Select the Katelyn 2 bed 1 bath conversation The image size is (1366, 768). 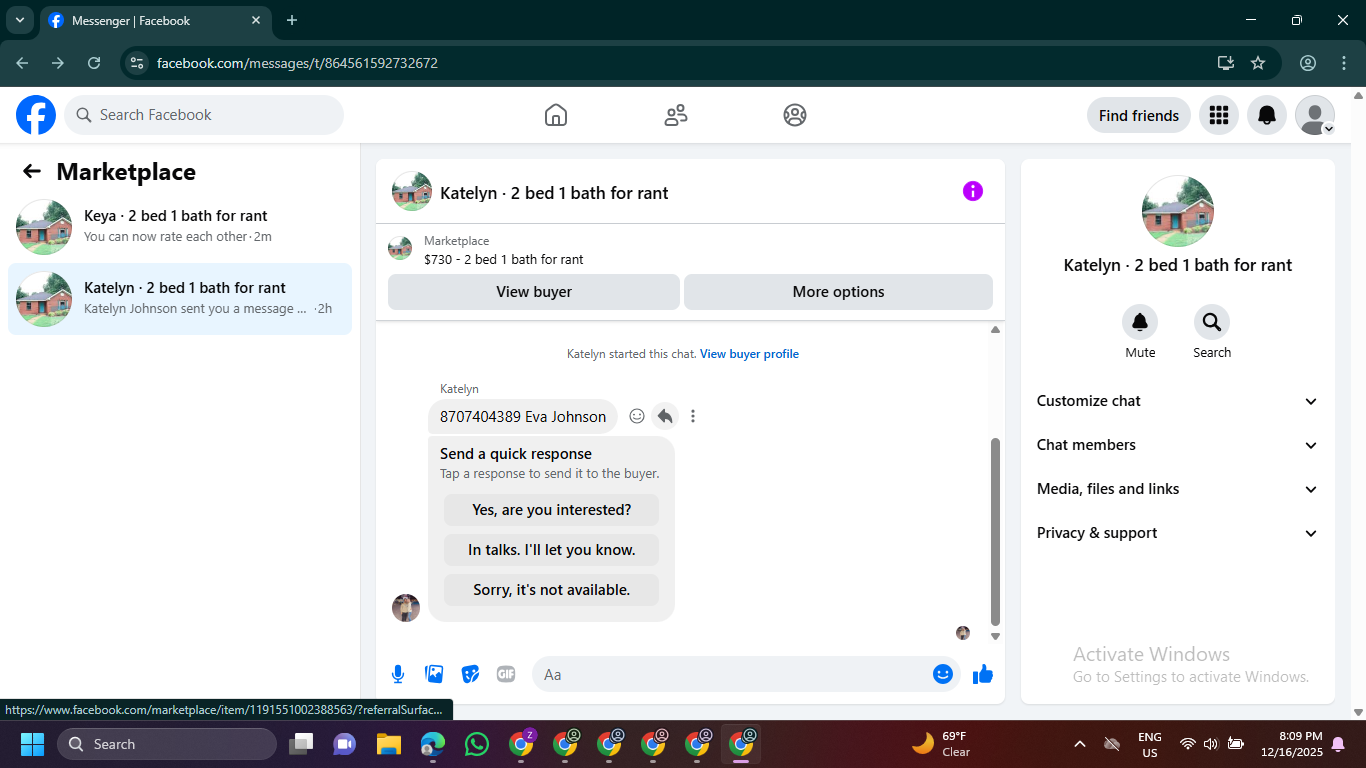[x=180, y=298]
